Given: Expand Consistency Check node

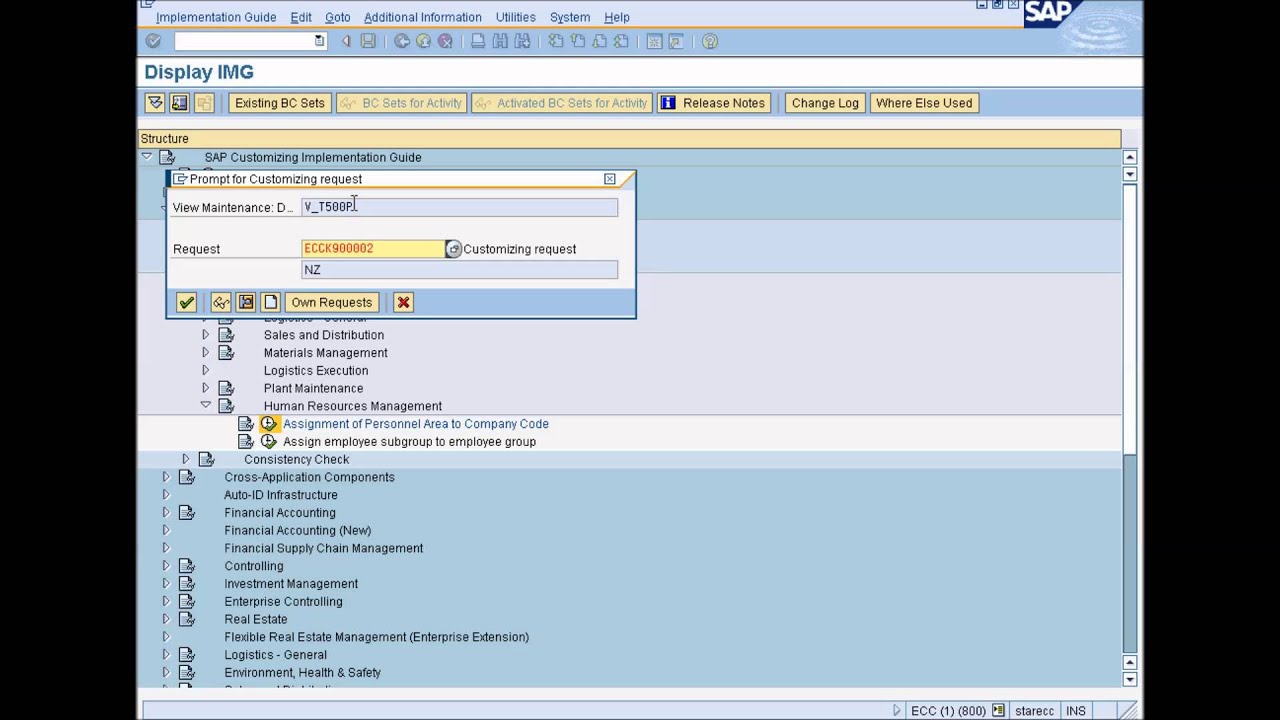Looking at the screenshot, I should 186,459.
